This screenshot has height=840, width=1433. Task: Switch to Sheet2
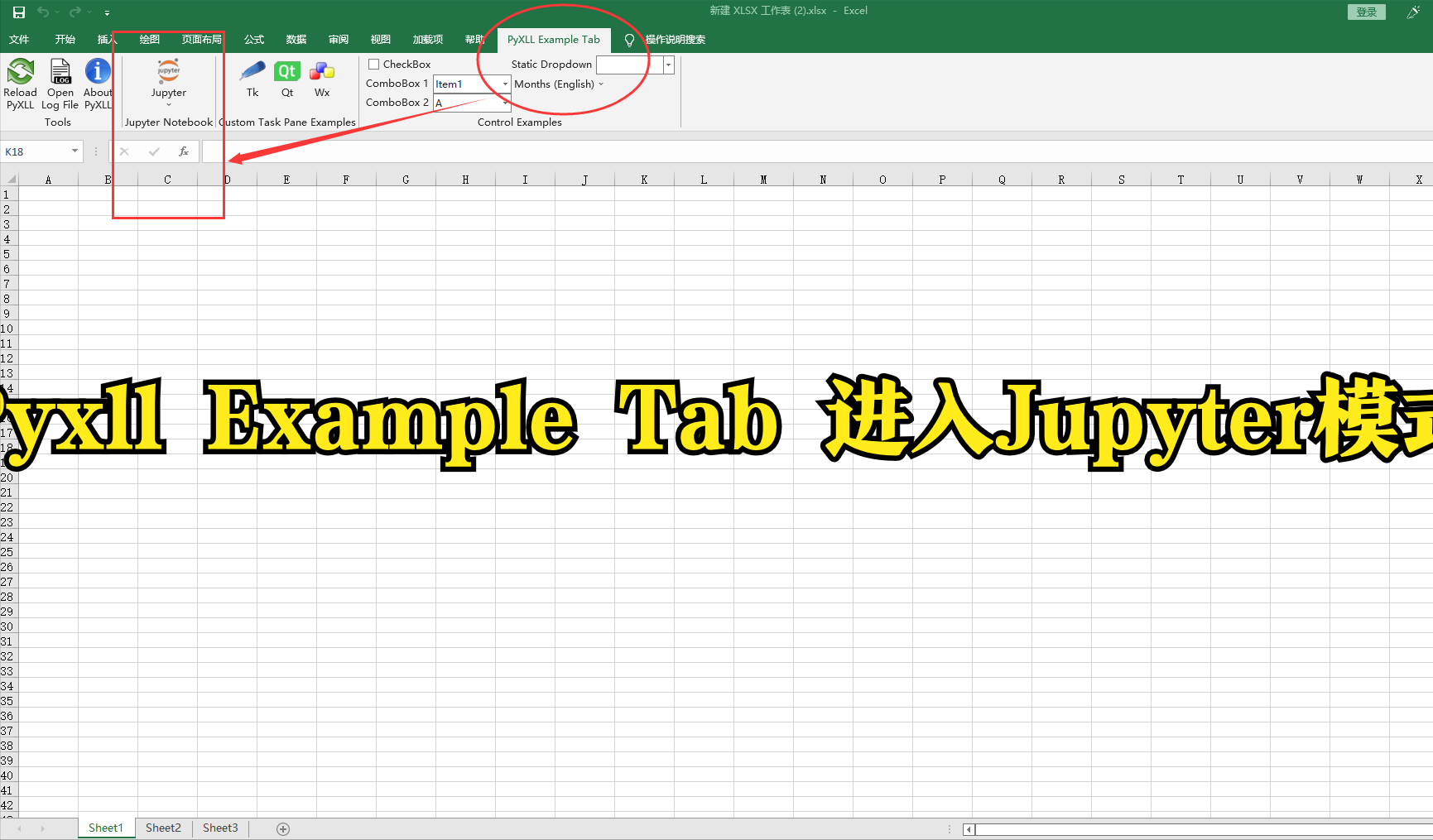(x=163, y=828)
